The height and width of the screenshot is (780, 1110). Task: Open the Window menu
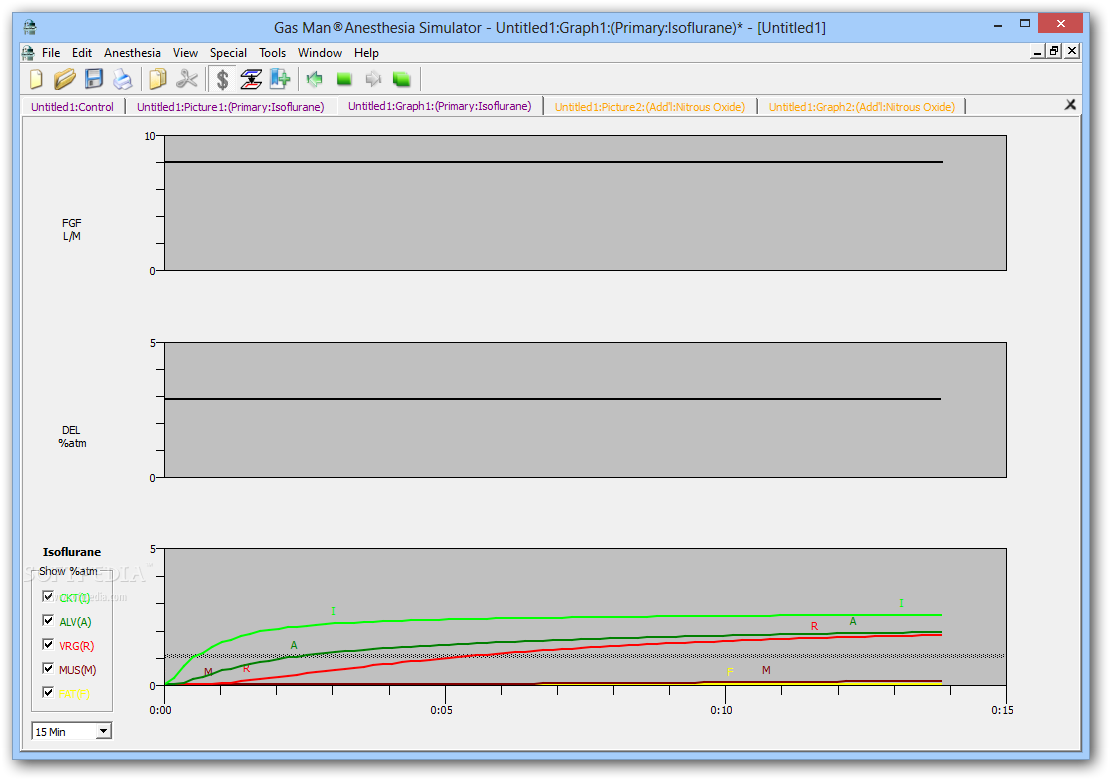pyautogui.click(x=320, y=52)
